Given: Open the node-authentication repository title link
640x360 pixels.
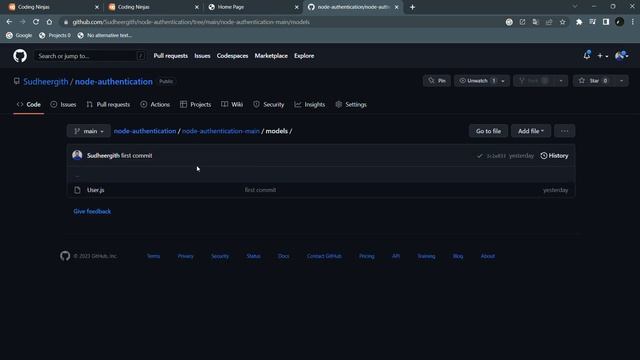Looking at the screenshot, I should [x=113, y=82].
